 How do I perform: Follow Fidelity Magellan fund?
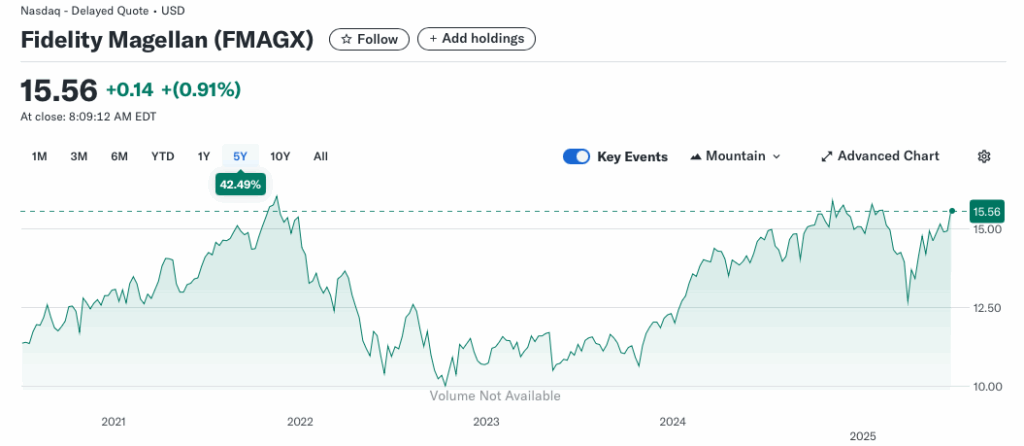pos(369,39)
